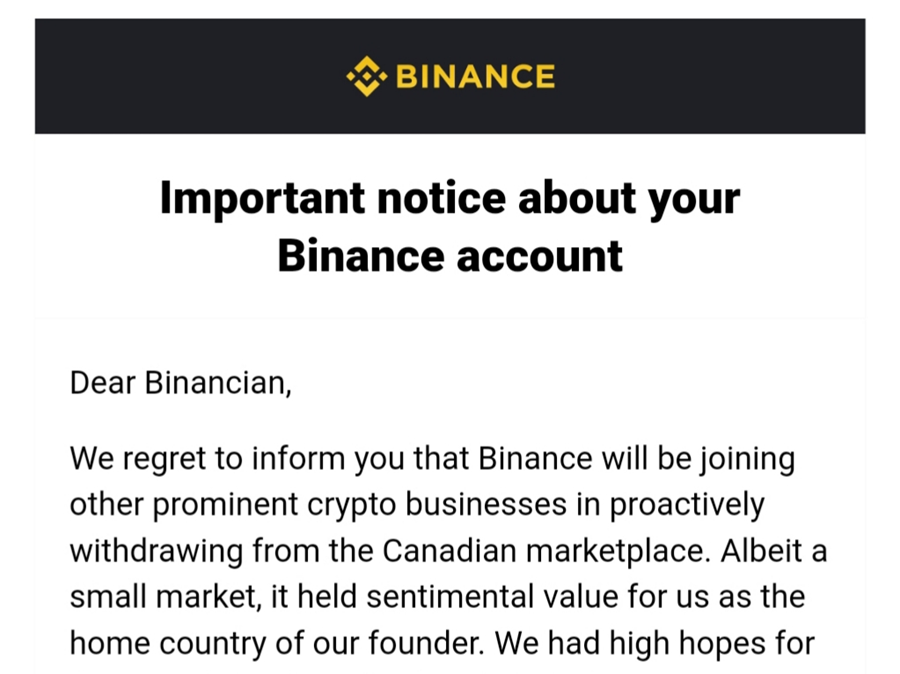900x674 pixels.
Task: Click the yellow BINANCE wordmark
Action: pos(475,76)
